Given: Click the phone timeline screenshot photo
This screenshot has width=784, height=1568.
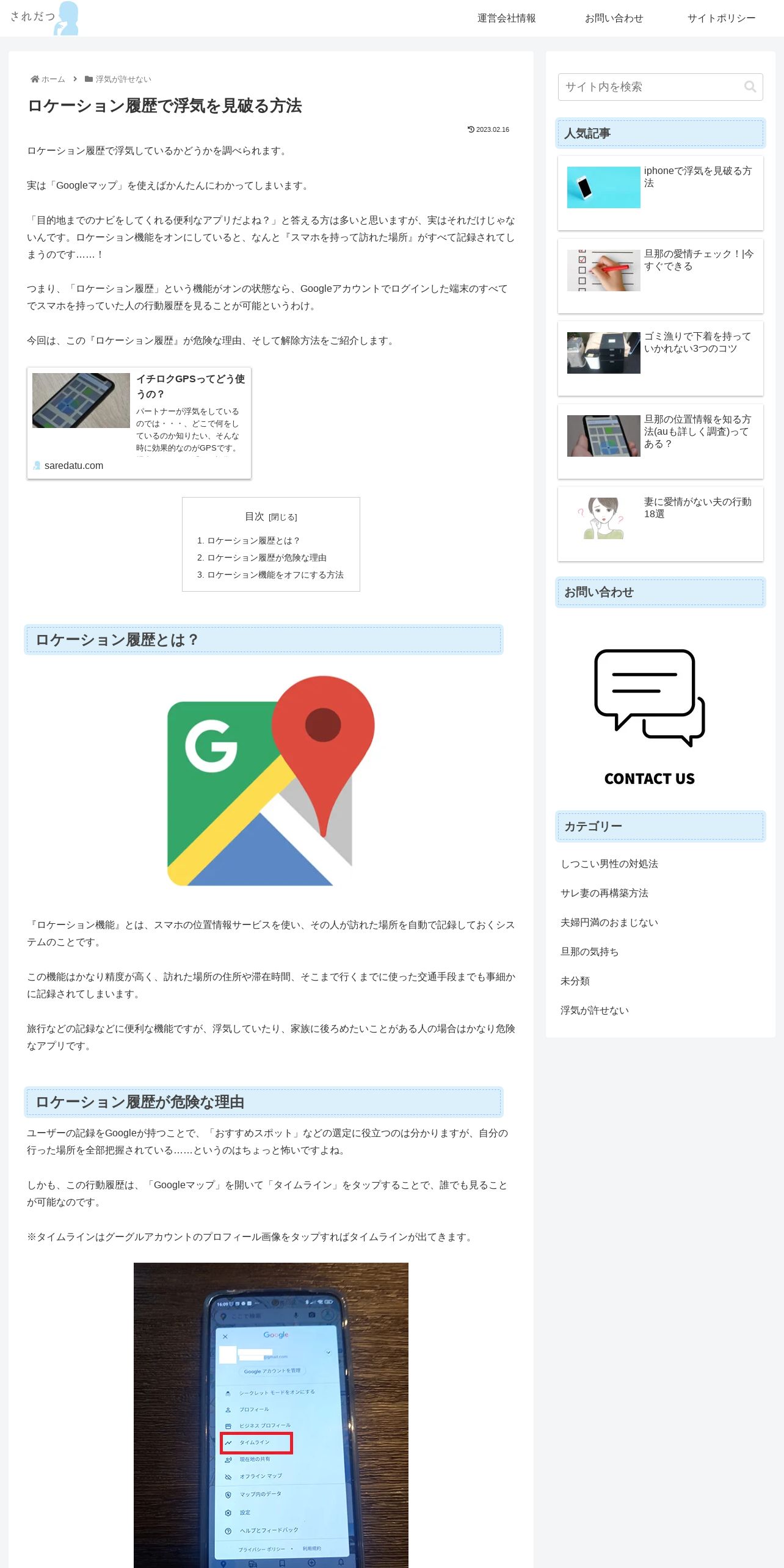Looking at the screenshot, I should coord(271,1415).
